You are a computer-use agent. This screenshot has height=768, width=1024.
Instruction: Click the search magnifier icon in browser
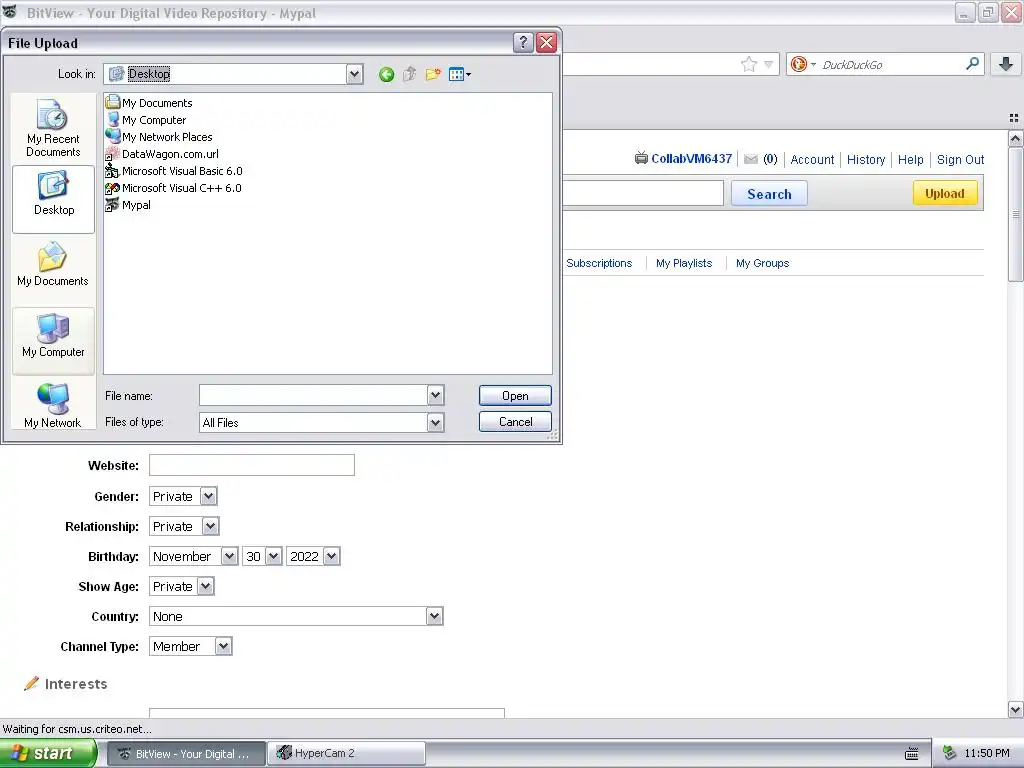coord(972,64)
